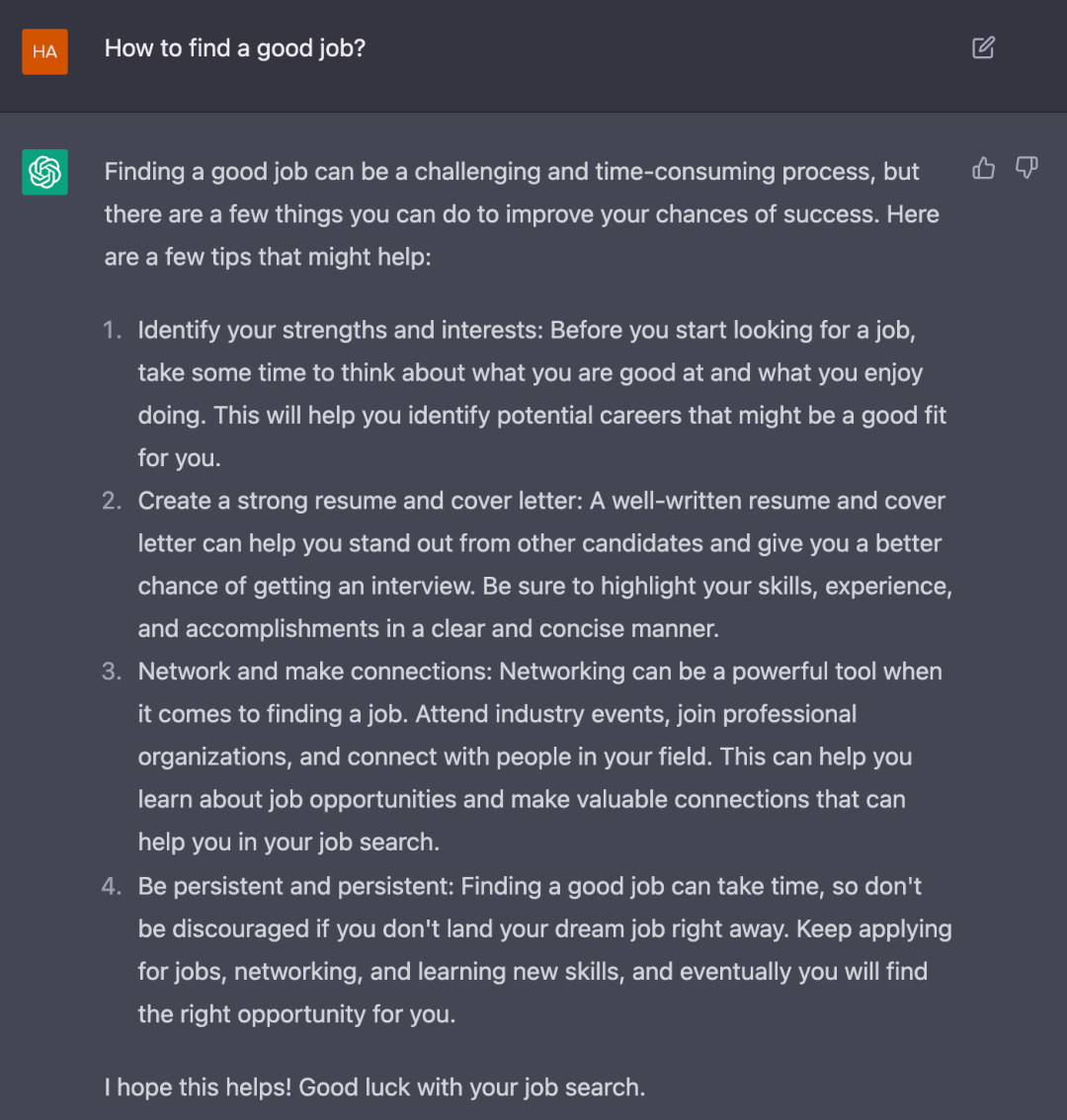Screen dimensions: 1067x1120
Task: Give the response a thumbs down
Action: (1026, 168)
